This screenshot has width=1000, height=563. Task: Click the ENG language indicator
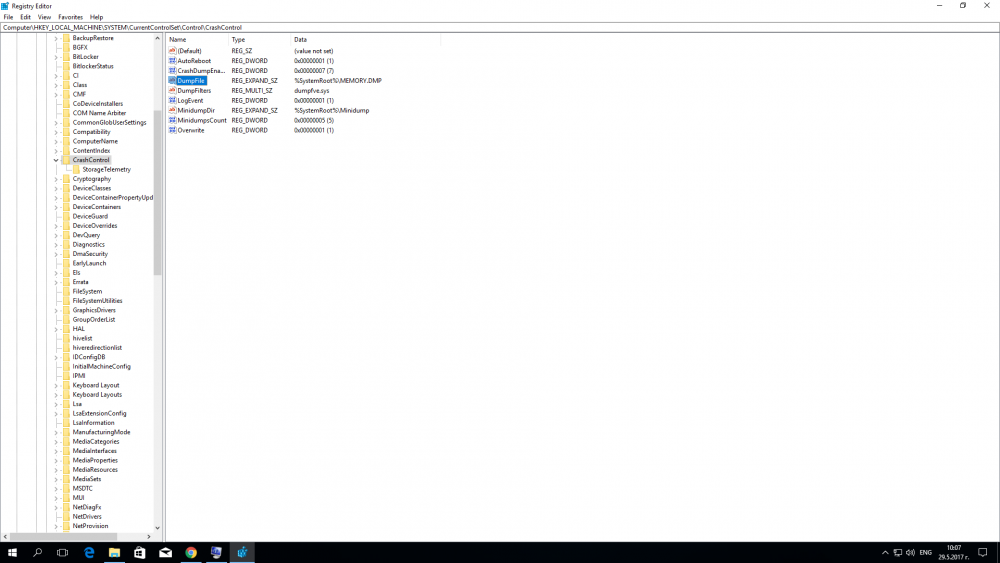[x=925, y=553]
